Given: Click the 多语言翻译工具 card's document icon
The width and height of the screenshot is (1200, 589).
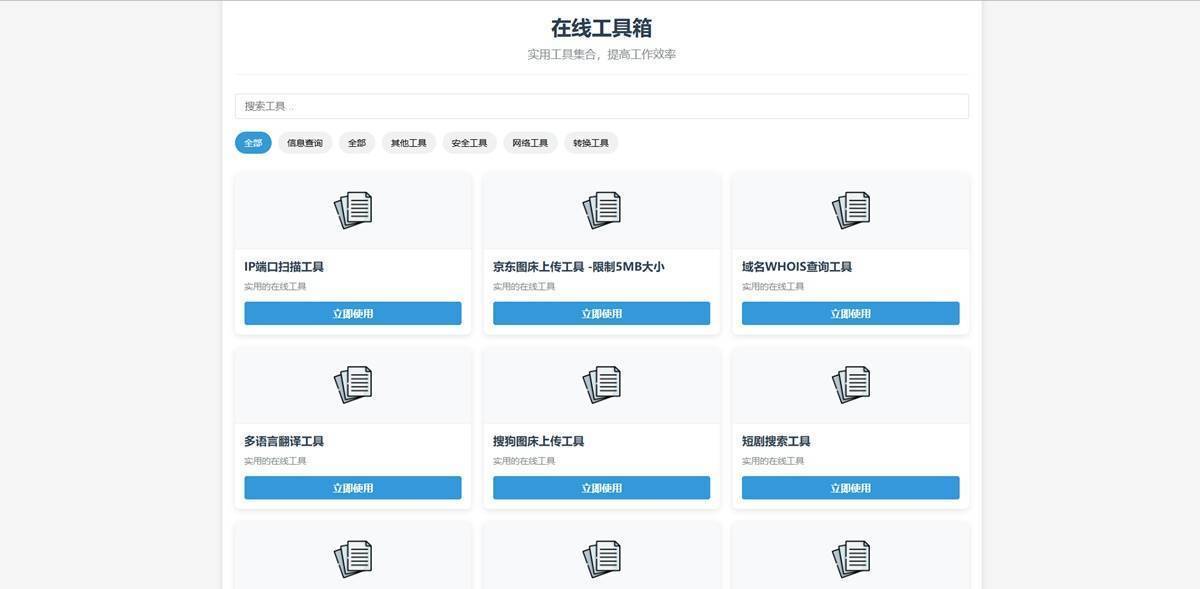Looking at the screenshot, I should (353, 385).
